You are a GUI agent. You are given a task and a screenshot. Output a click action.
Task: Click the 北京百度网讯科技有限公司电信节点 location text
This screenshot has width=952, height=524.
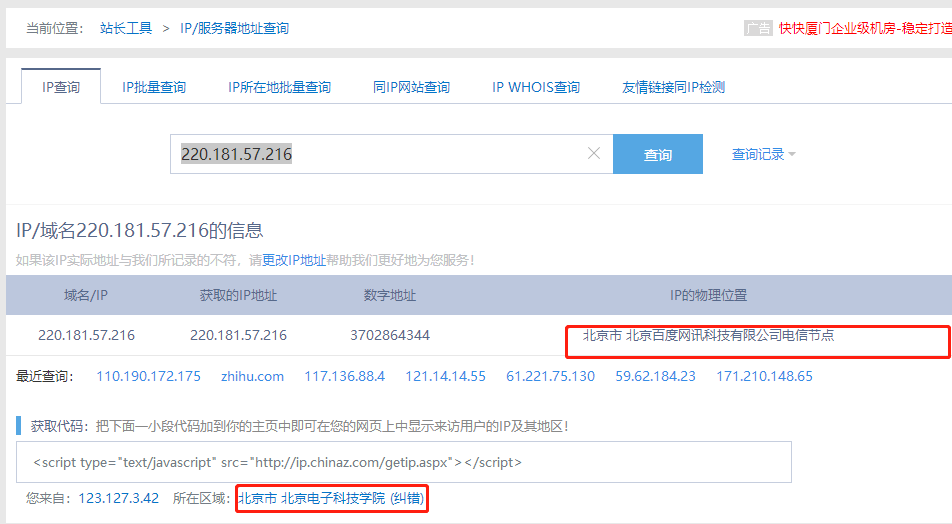tap(730, 335)
